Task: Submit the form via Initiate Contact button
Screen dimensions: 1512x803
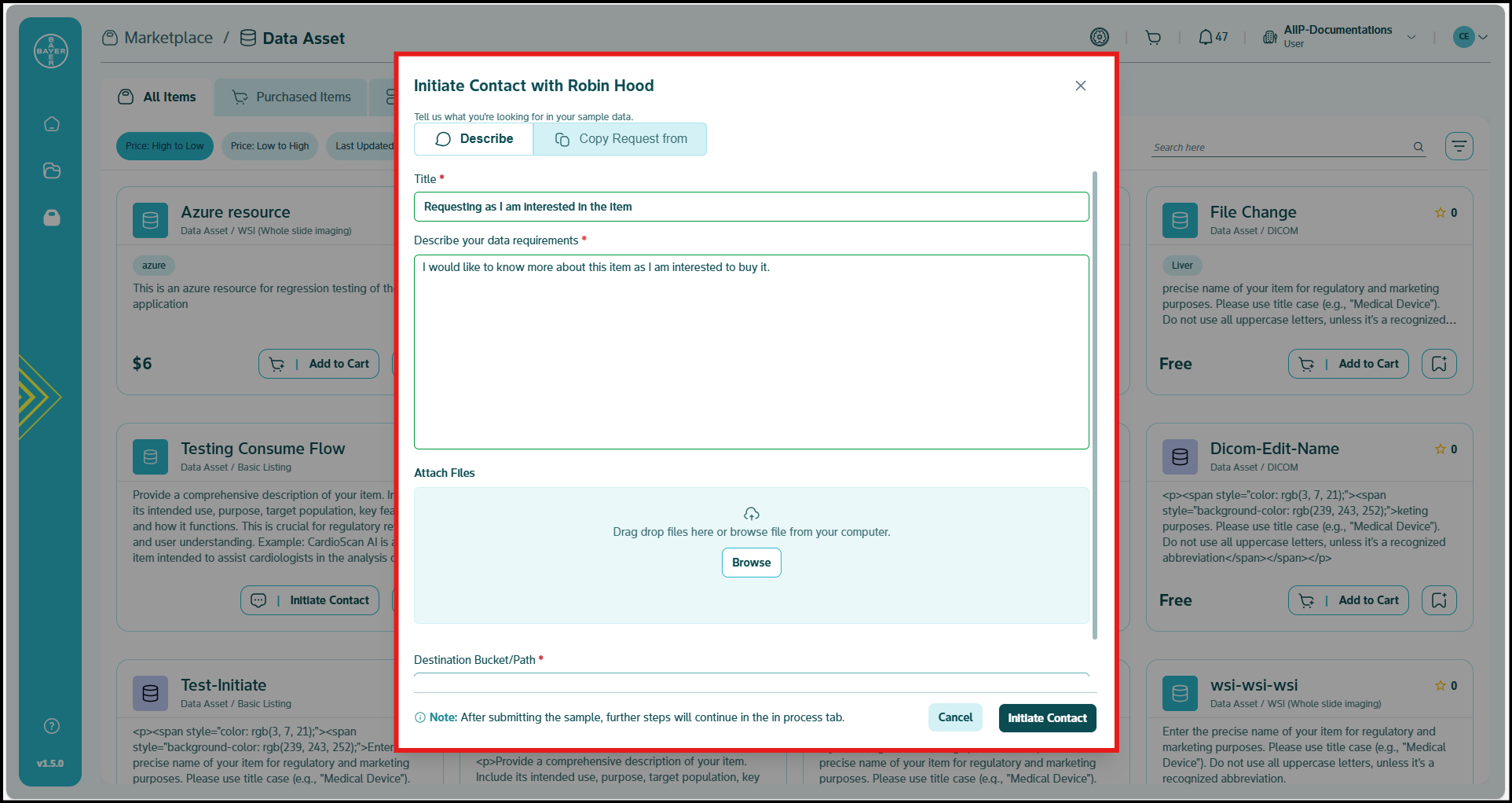Action: click(1047, 717)
